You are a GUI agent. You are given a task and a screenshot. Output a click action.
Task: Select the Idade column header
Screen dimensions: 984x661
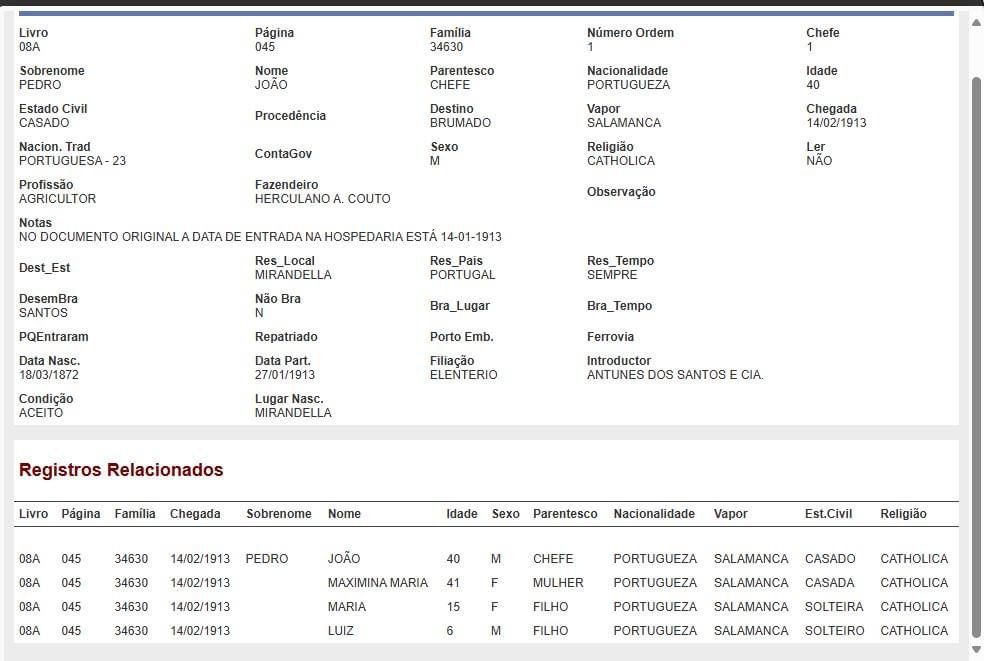coord(461,514)
